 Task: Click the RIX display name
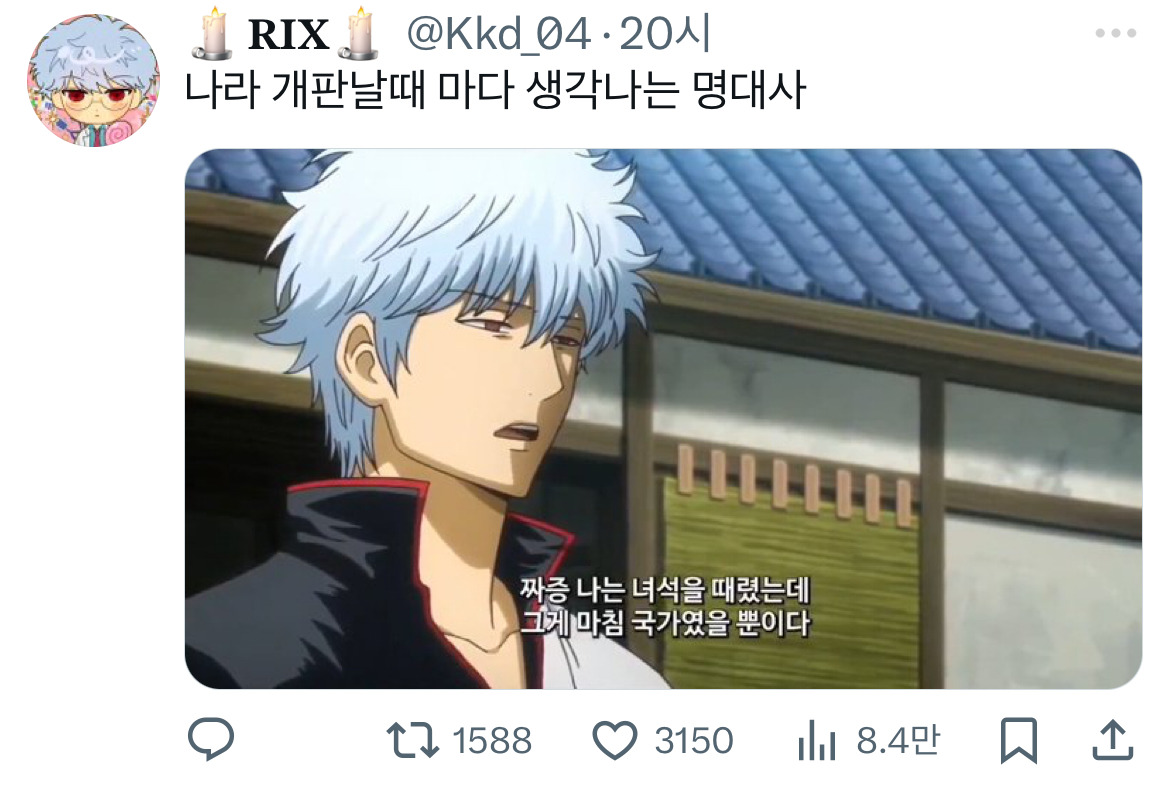click(x=288, y=34)
